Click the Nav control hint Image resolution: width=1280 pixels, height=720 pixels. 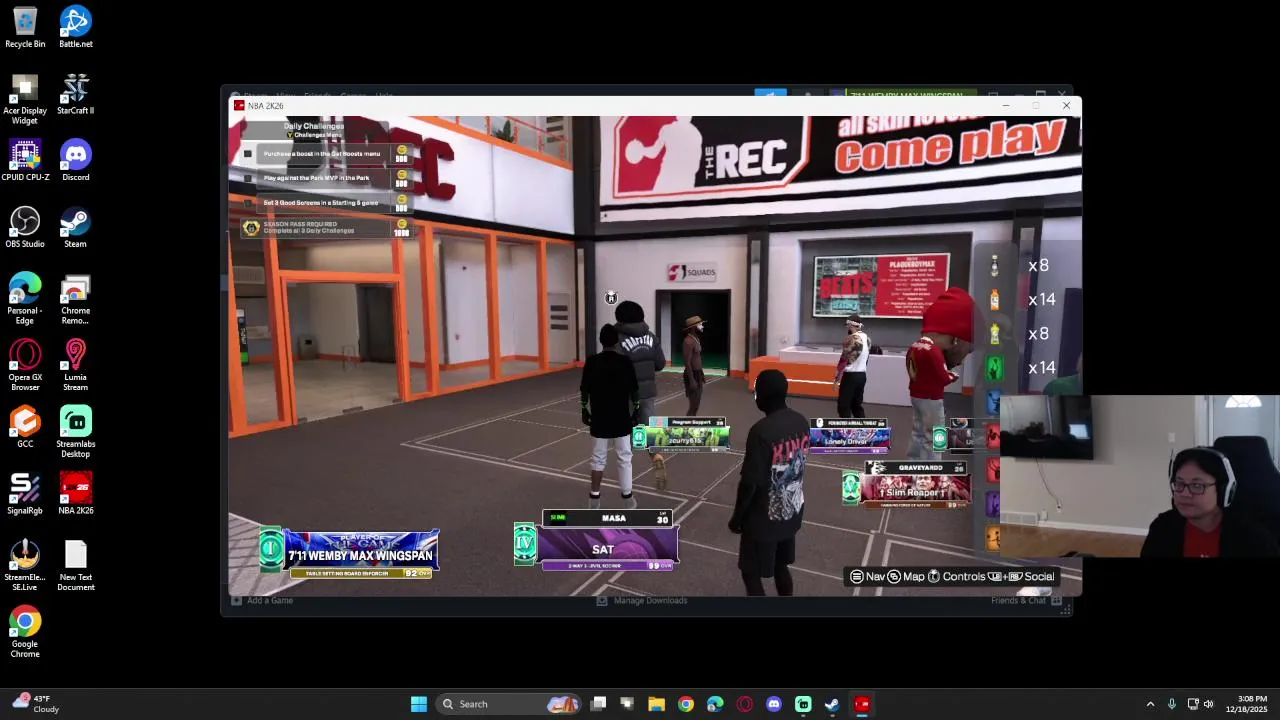click(x=868, y=577)
